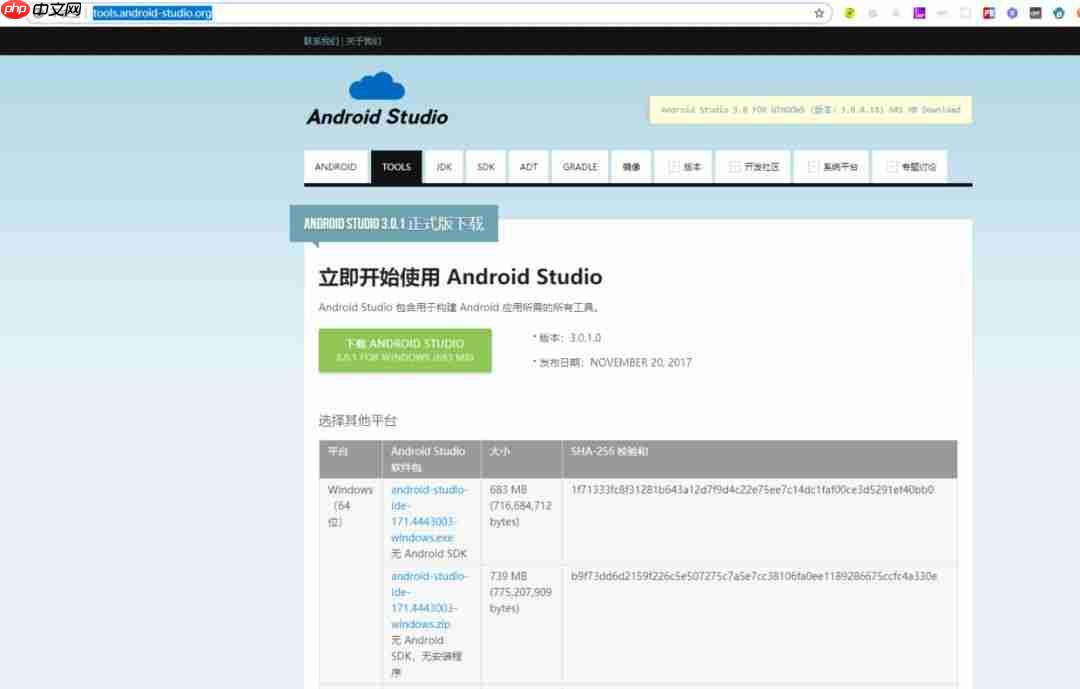This screenshot has height=689, width=1080.
Task: Click the blue circular extension icon
Action: (x=1012, y=13)
